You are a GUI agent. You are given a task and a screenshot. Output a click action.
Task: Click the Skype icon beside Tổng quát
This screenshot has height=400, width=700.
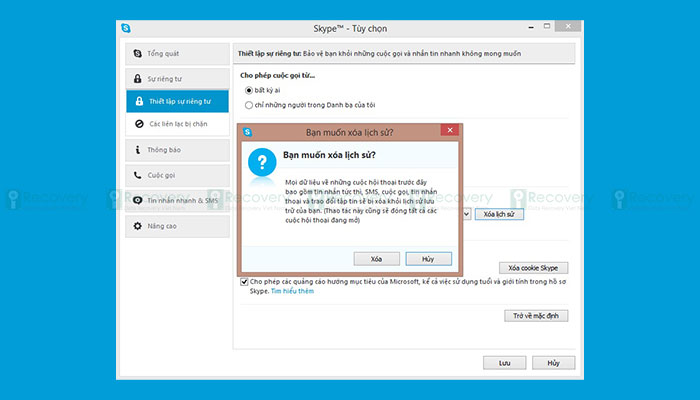point(138,54)
